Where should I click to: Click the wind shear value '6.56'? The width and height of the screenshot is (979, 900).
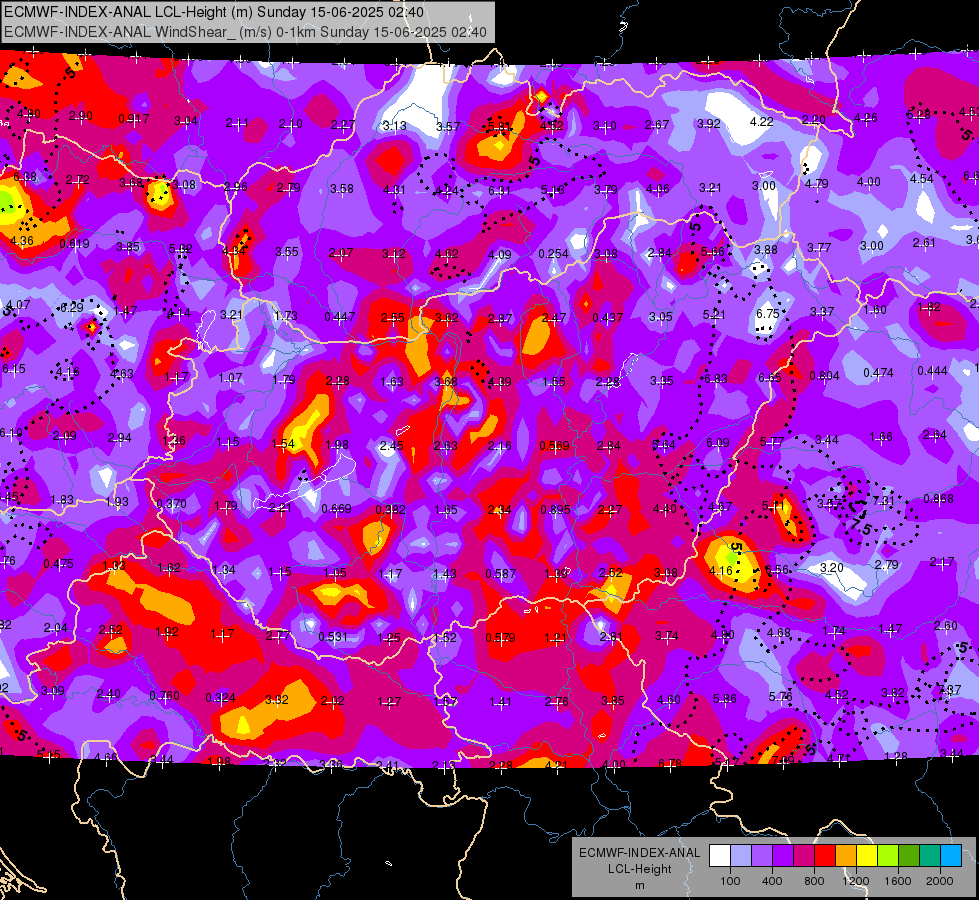776,569
